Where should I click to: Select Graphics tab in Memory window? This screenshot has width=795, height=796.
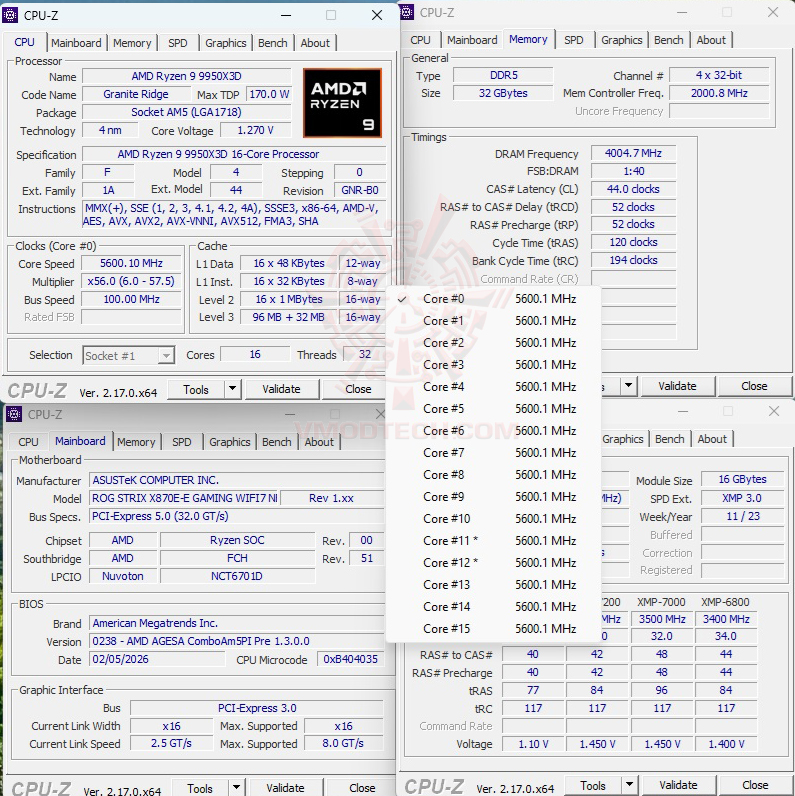621,40
